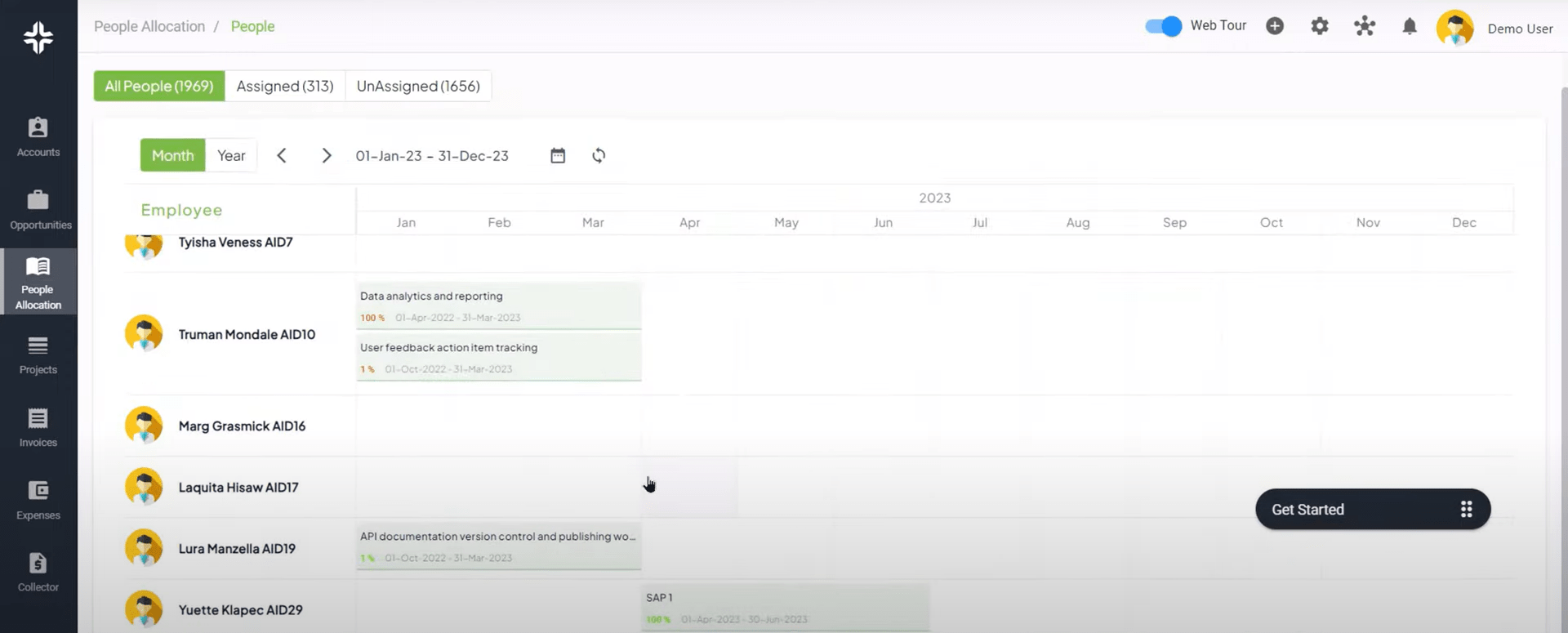1568x633 pixels.
Task: Switch to the UnAssigned (1656) tab
Action: coord(418,87)
